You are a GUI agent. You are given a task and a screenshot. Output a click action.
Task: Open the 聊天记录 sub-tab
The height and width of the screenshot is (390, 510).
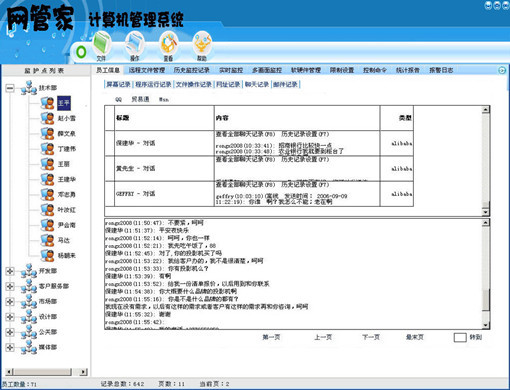[257, 84]
